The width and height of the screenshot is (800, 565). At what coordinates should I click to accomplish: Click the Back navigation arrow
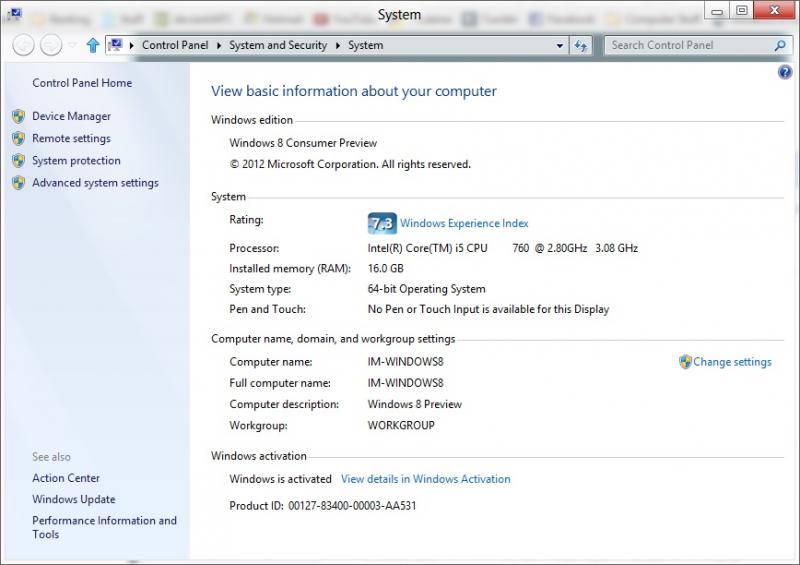click(x=23, y=45)
